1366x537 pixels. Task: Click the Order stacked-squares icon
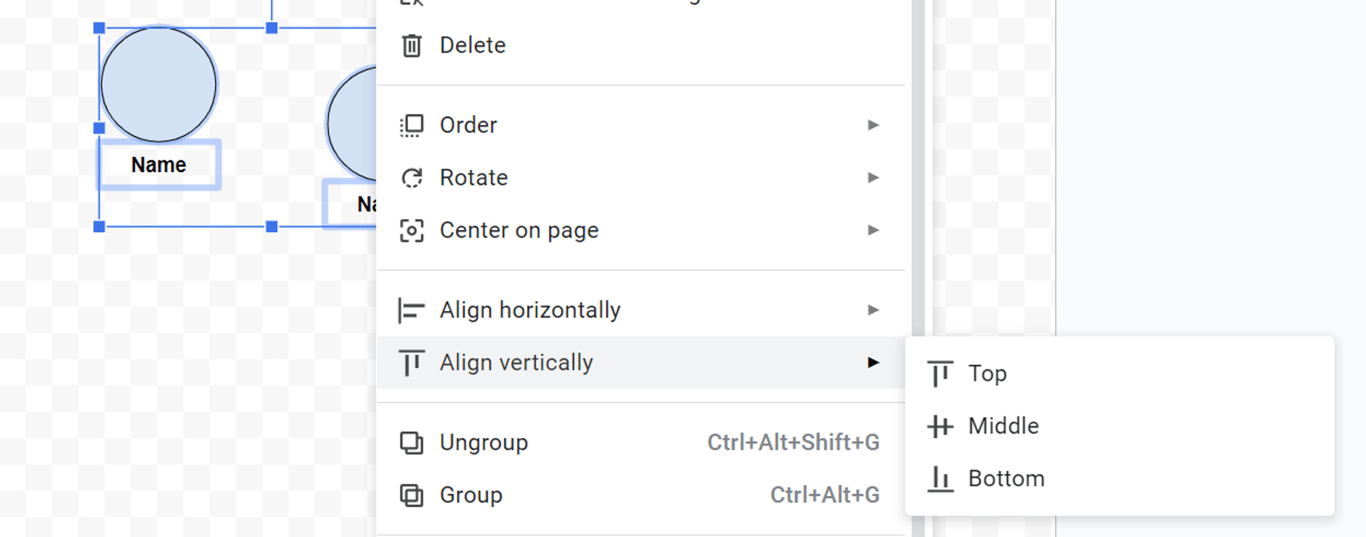[x=411, y=125]
